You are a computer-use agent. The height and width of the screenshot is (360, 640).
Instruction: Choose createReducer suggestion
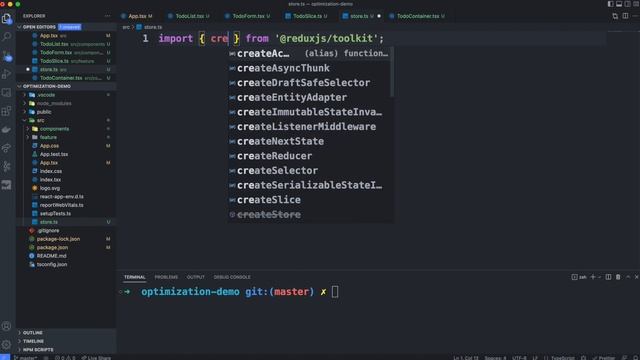(x=309, y=156)
